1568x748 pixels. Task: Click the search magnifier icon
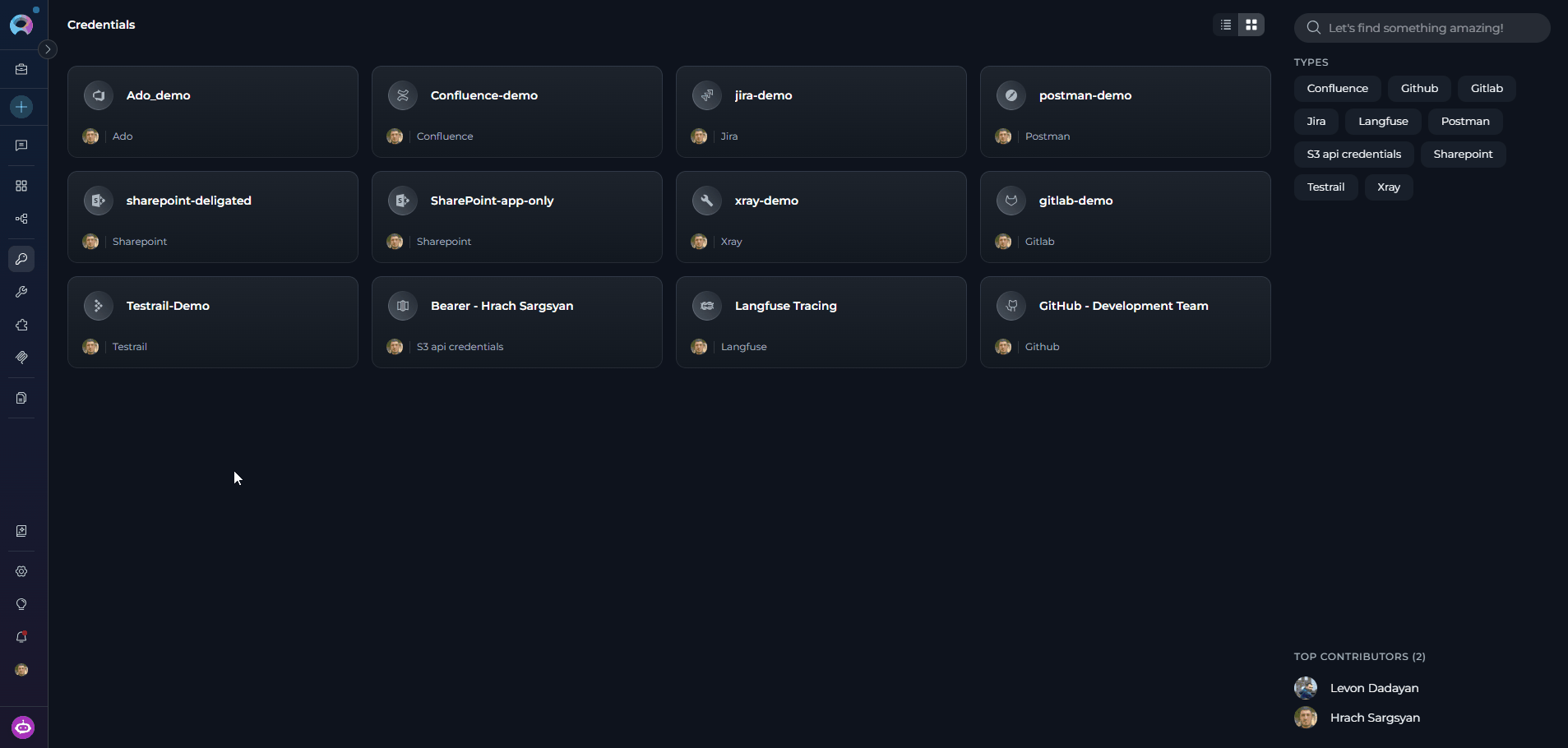coord(1314,28)
